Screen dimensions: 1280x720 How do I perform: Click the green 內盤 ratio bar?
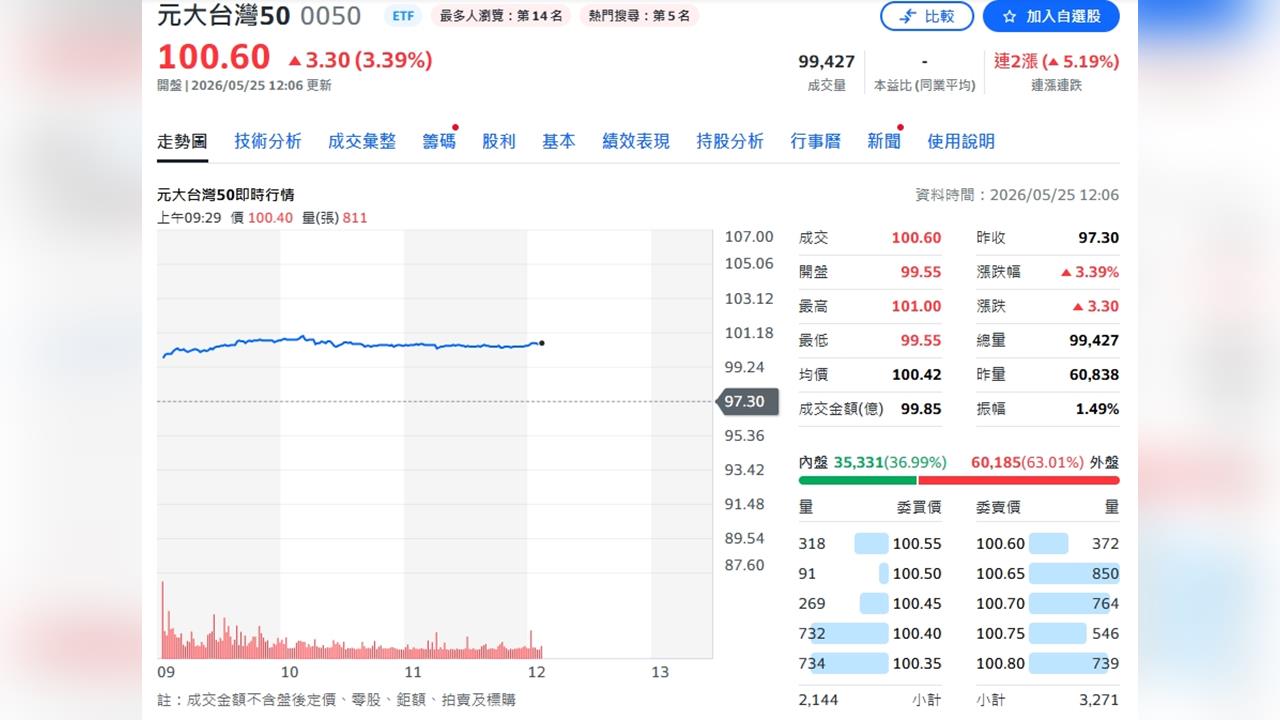858,481
